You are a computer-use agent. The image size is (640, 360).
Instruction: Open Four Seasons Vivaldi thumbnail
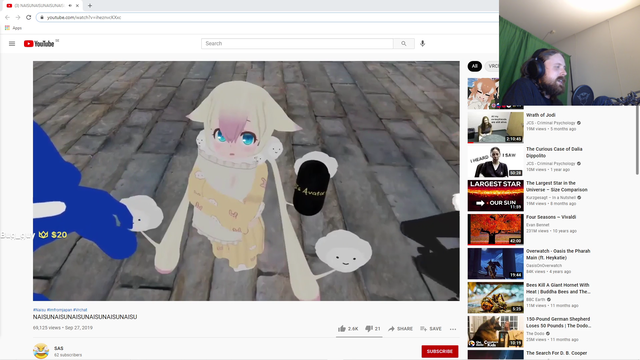click(x=496, y=229)
